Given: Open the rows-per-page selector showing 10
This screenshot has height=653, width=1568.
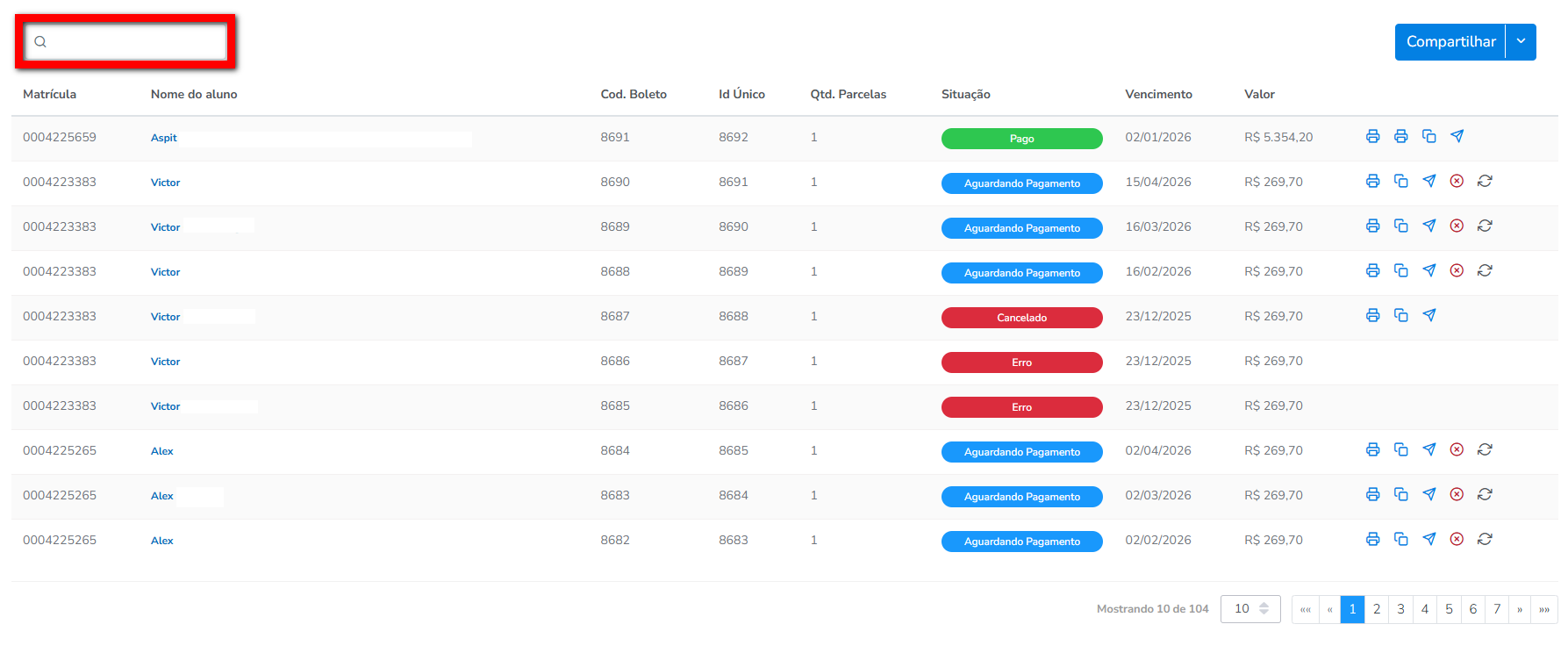Looking at the screenshot, I should point(1250,609).
